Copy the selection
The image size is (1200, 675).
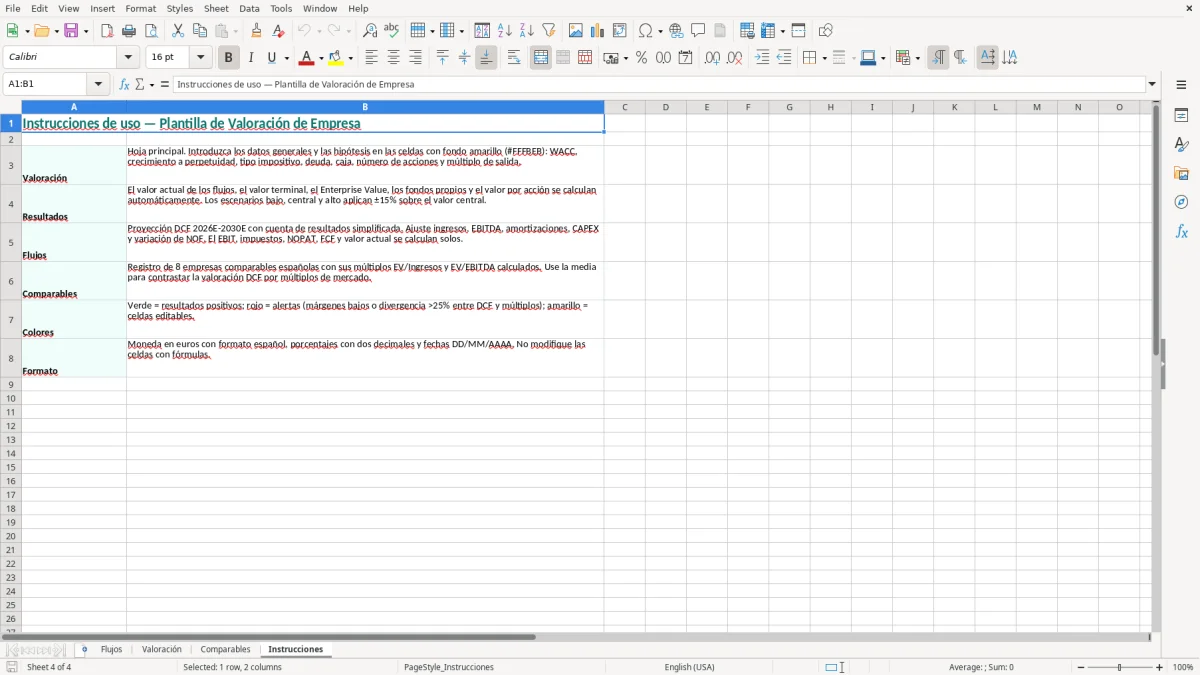point(200,31)
